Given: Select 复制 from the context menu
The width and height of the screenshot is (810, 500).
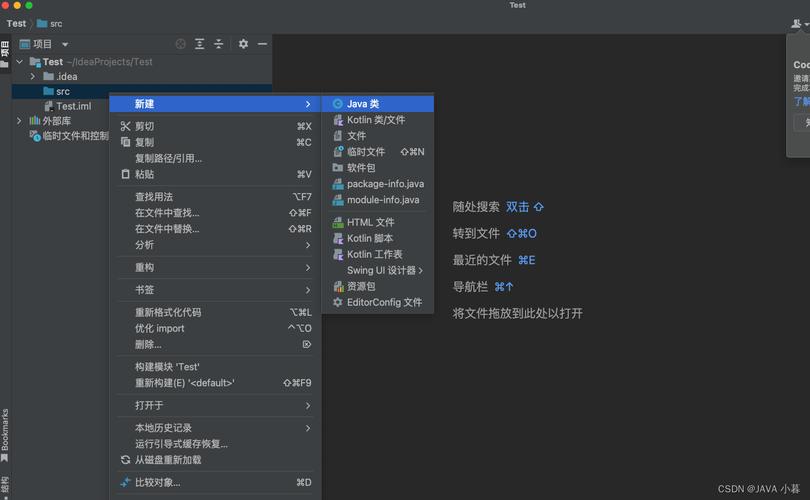Looking at the screenshot, I should [x=215, y=142].
